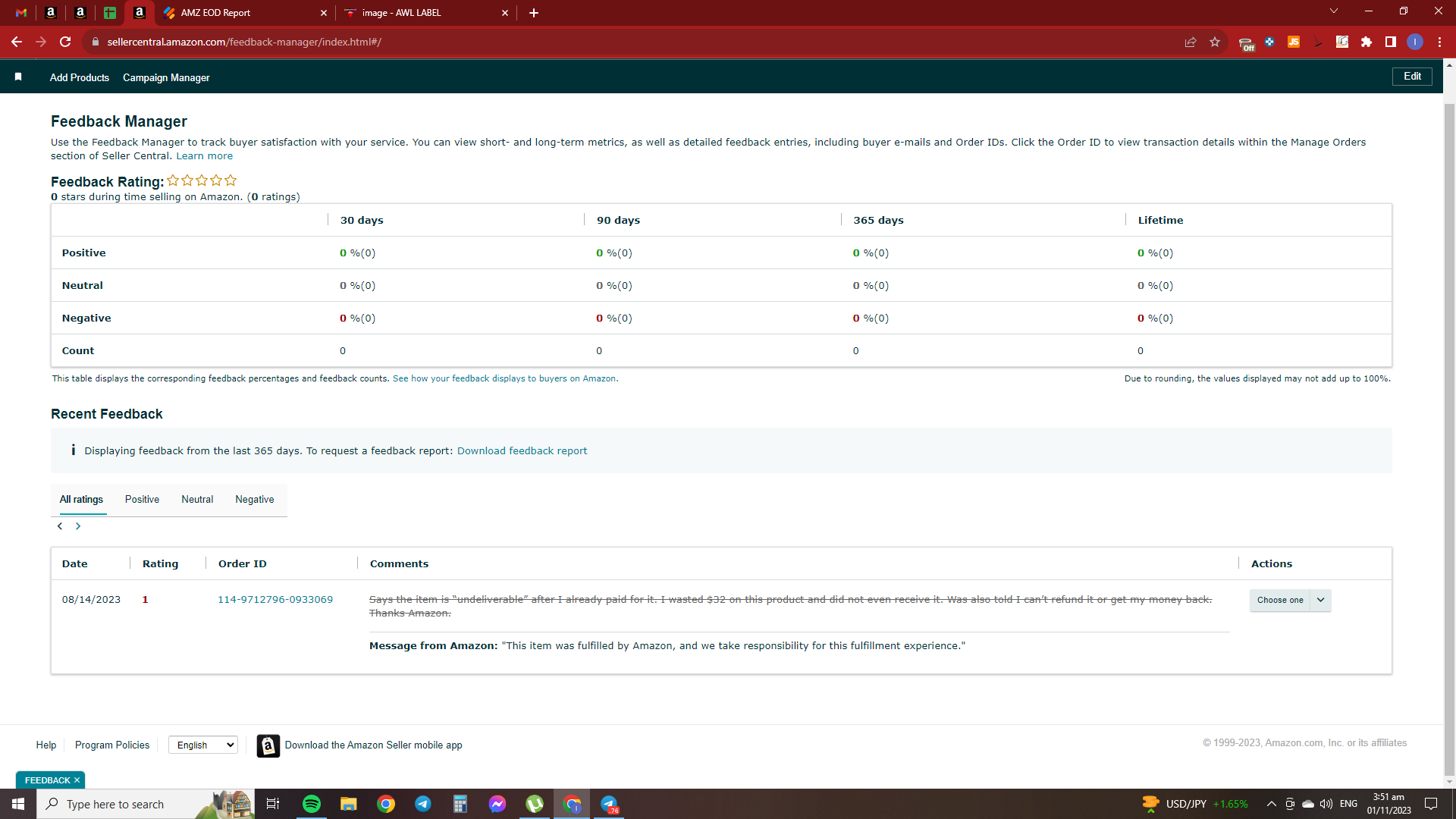Click the feedback date 08/14/2023
Screen dimensions: 1456x819
pos(91,599)
